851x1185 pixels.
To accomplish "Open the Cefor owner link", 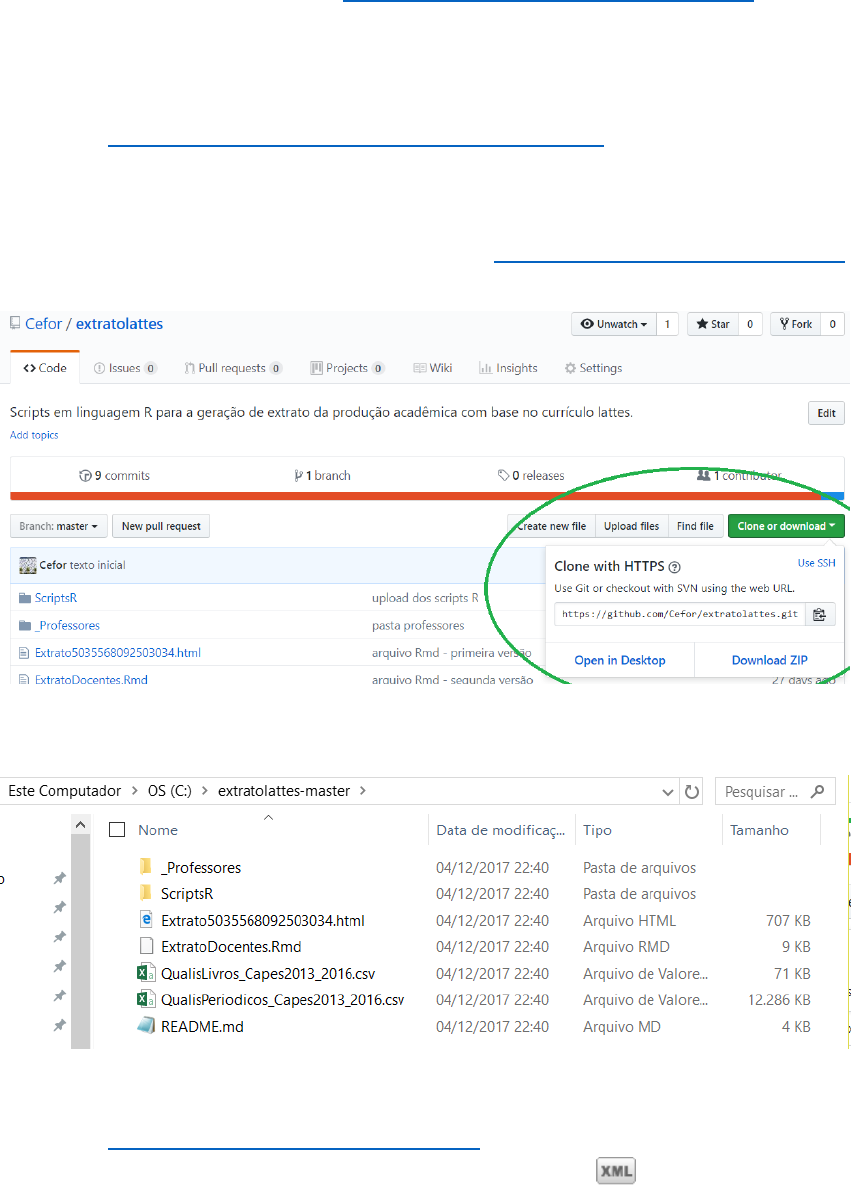I will [43, 323].
